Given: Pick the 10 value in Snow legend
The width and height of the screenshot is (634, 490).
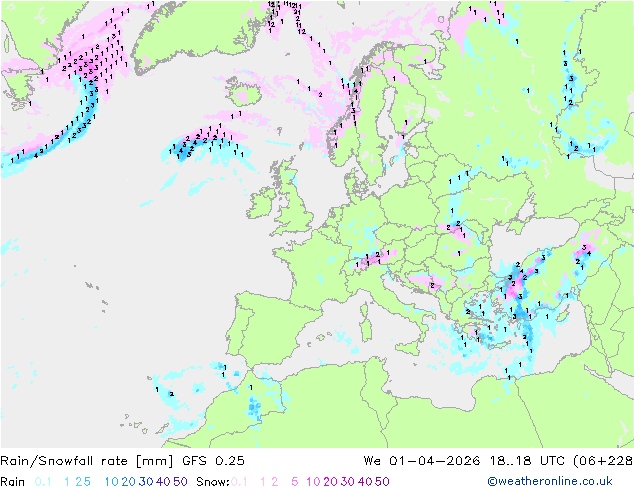Looking at the screenshot, I should pyautogui.click(x=313, y=482).
